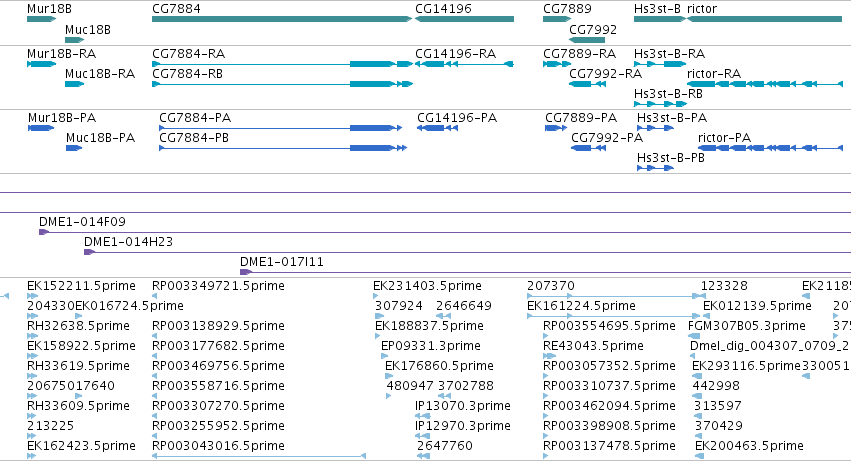Click Dmel_dig_004307_0709_2 label
851x461 pixels.
click(x=769, y=346)
